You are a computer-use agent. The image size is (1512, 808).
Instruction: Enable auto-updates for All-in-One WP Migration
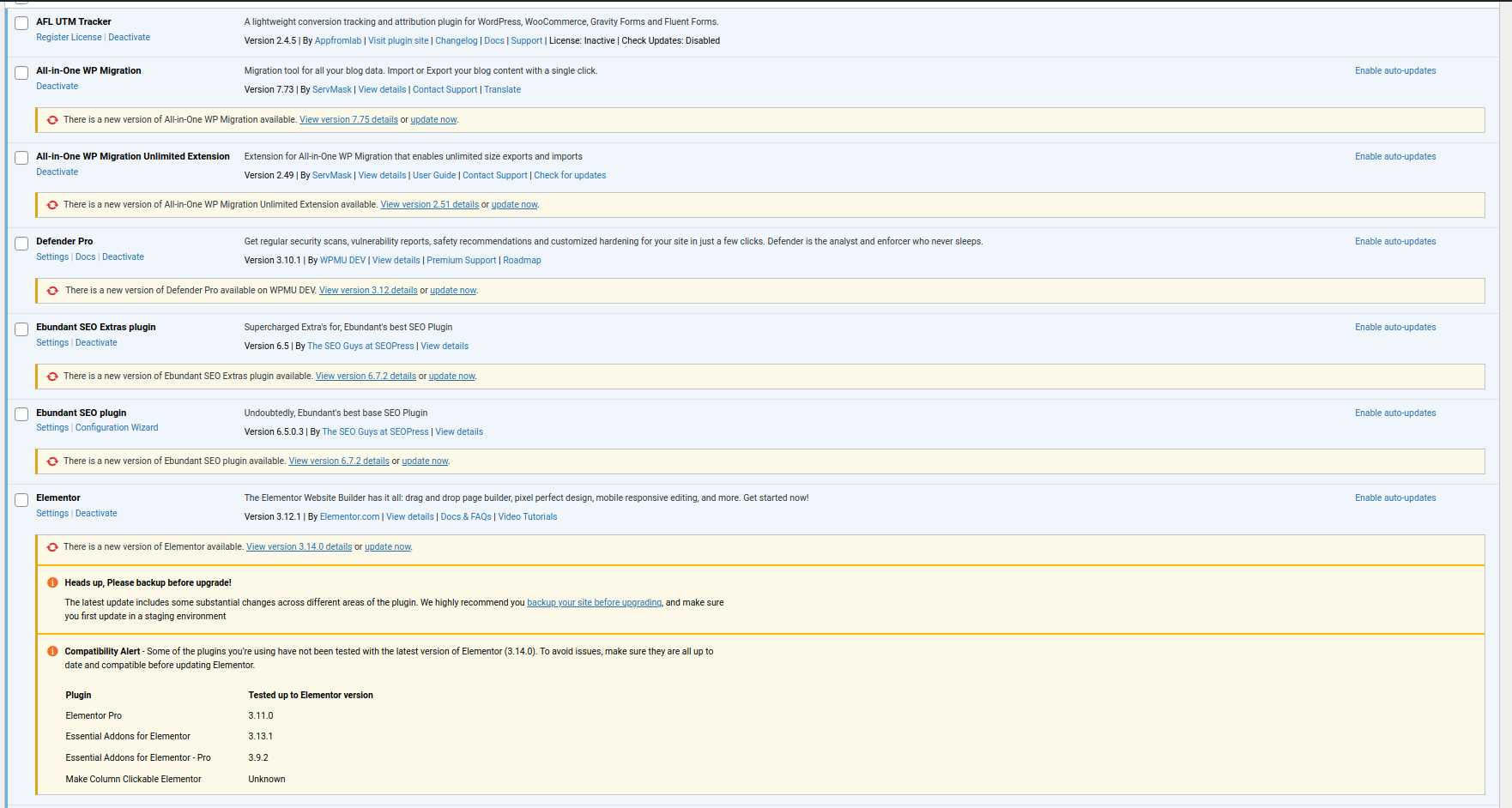pyautogui.click(x=1394, y=71)
